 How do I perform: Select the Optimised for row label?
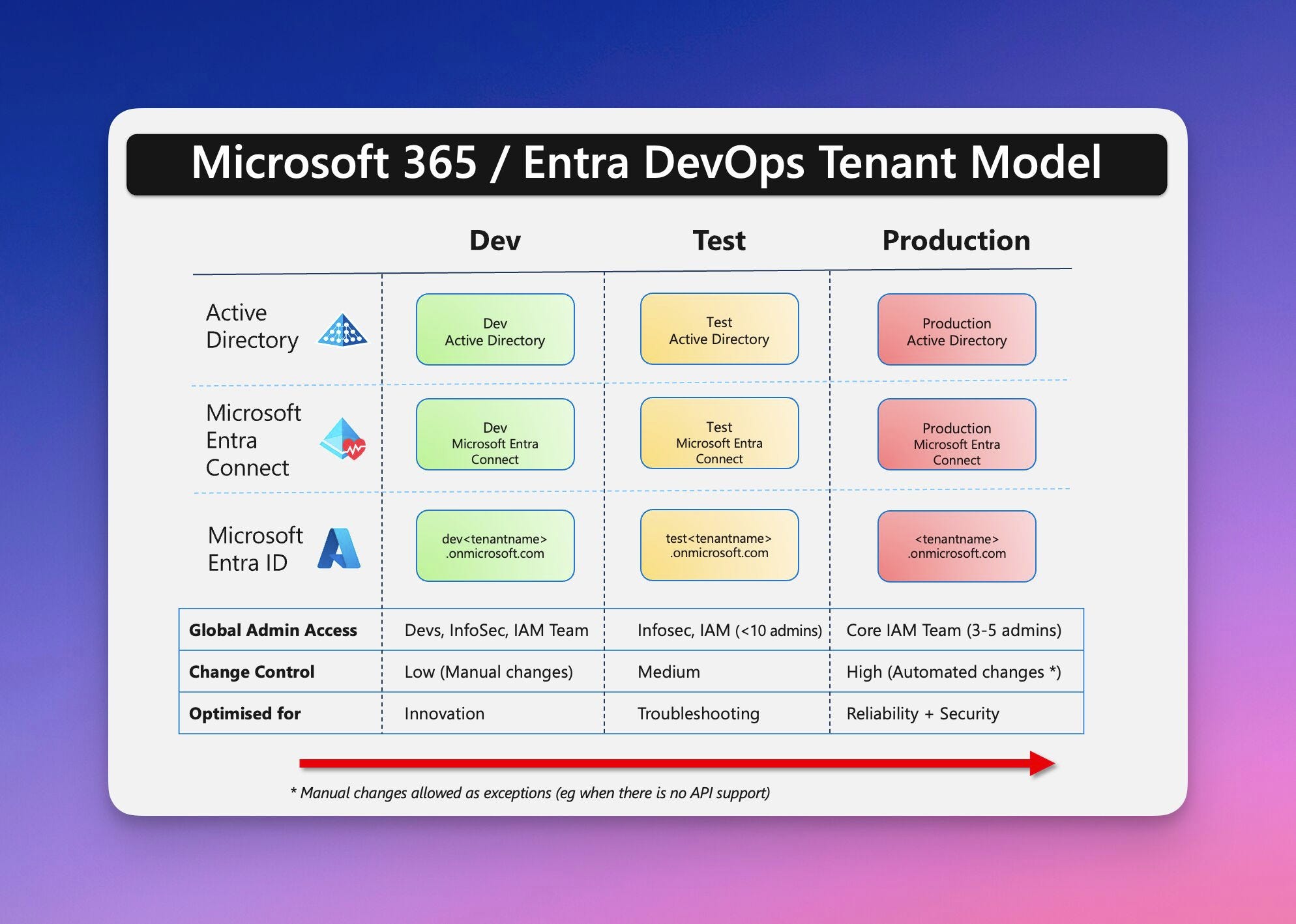[244, 714]
